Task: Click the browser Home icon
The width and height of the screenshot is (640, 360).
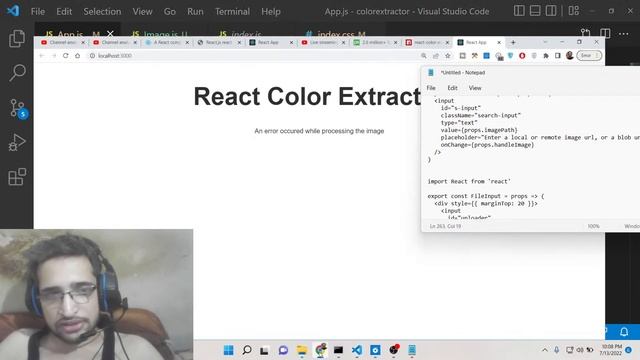Action: [x=78, y=56]
